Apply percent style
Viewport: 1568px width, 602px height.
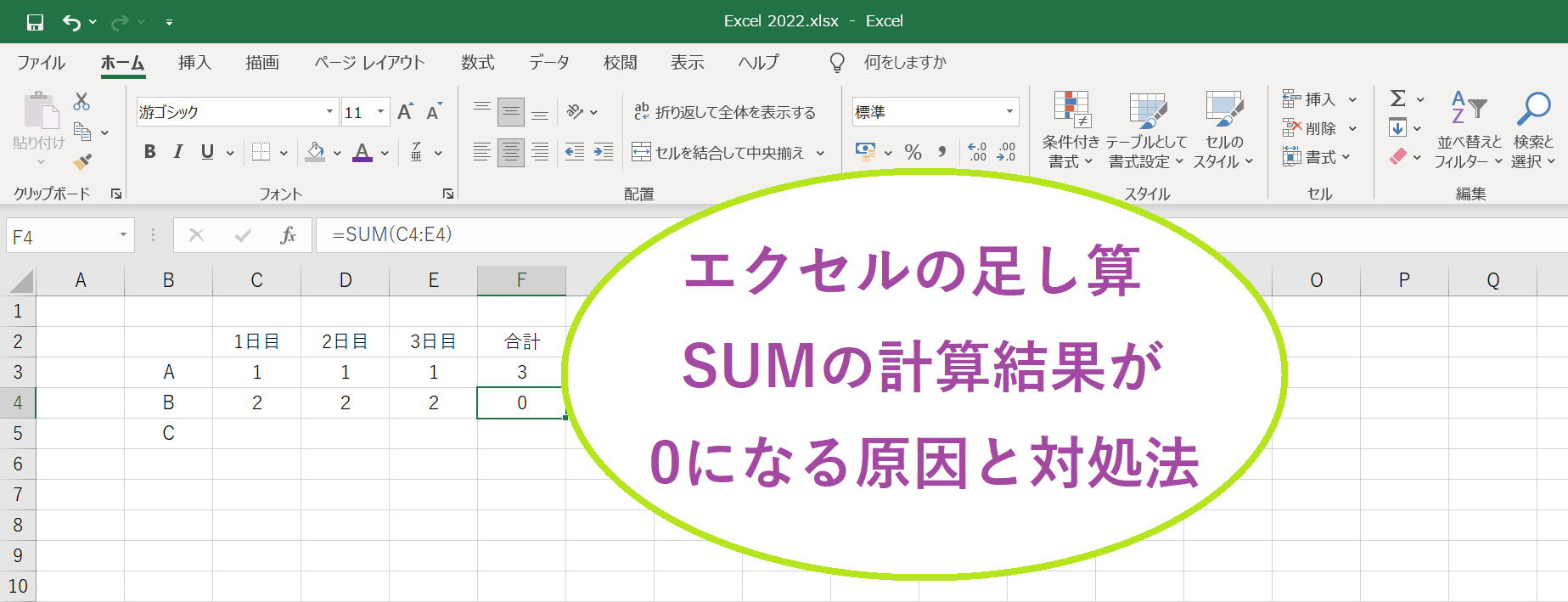[x=913, y=152]
